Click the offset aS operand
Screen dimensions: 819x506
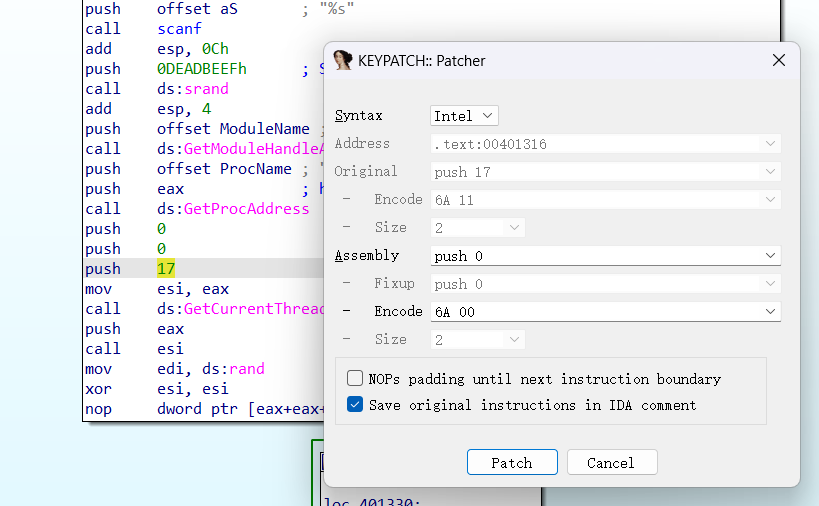pyautogui.click(x=197, y=9)
